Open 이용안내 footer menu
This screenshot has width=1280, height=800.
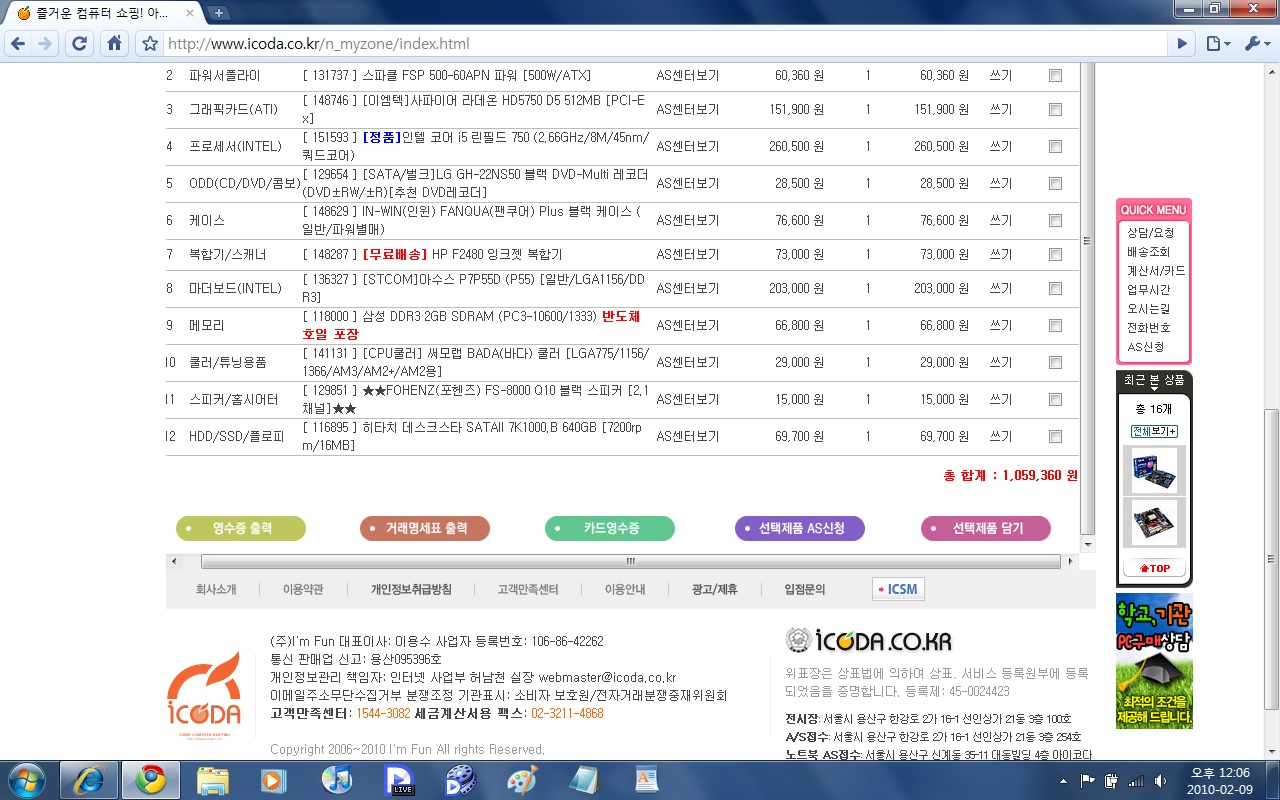625,590
